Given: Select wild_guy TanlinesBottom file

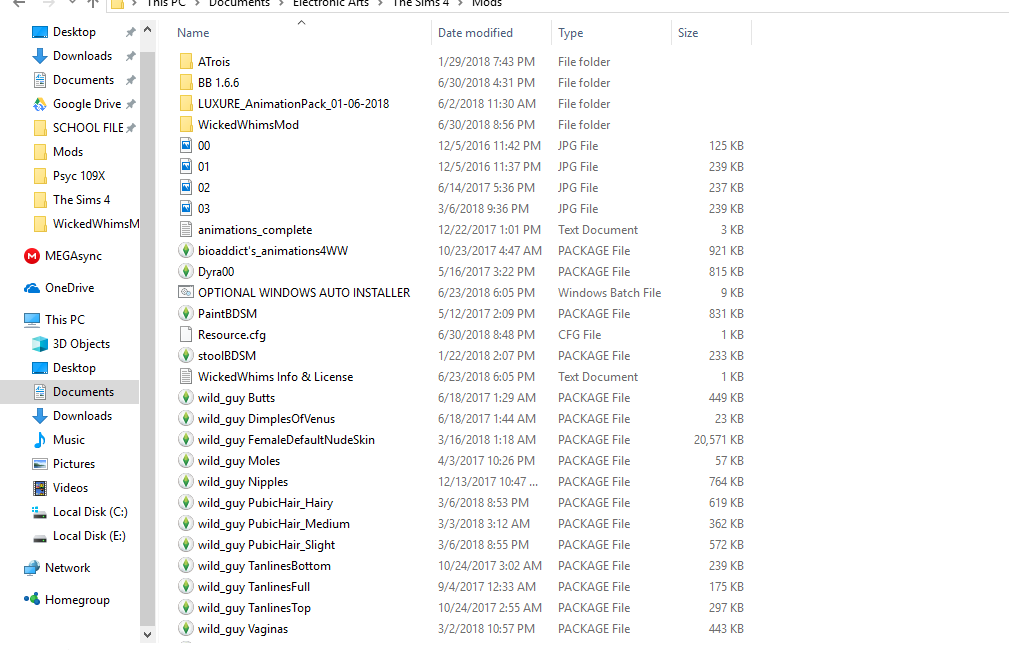Looking at the screenshot, I should 264,566.
